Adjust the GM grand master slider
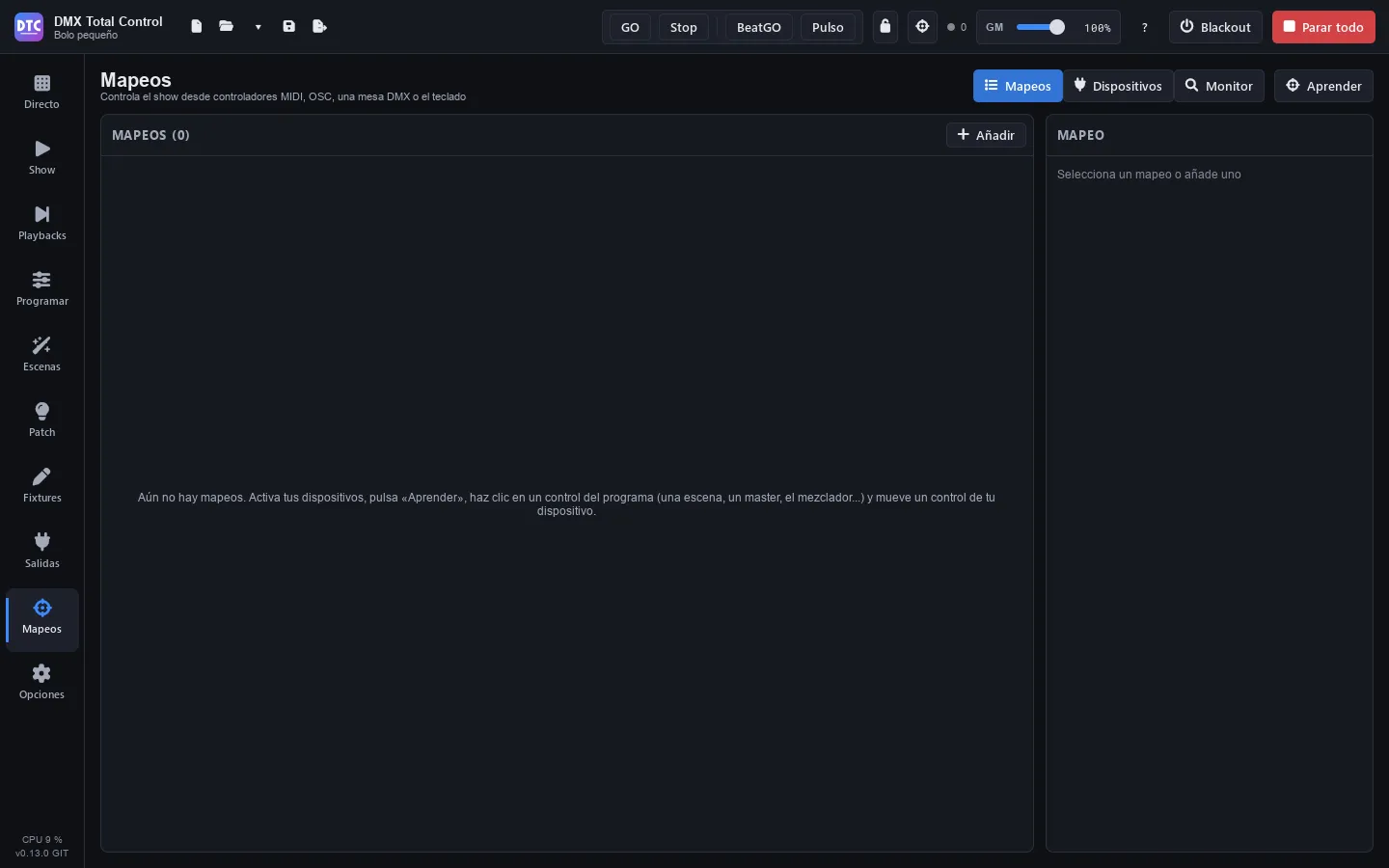The height and width of the screenshot is (868, 1389). 1040,27
